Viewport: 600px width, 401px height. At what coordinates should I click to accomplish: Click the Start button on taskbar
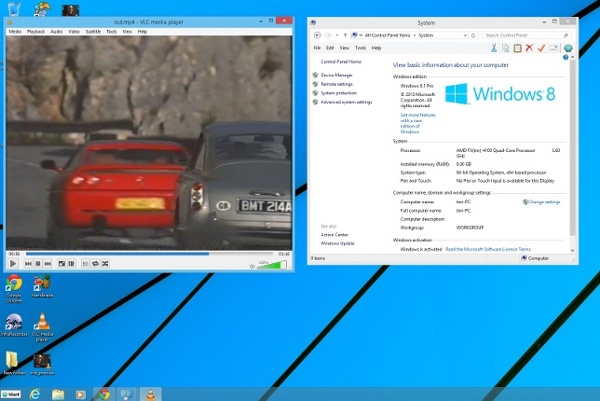pos(11,394)
